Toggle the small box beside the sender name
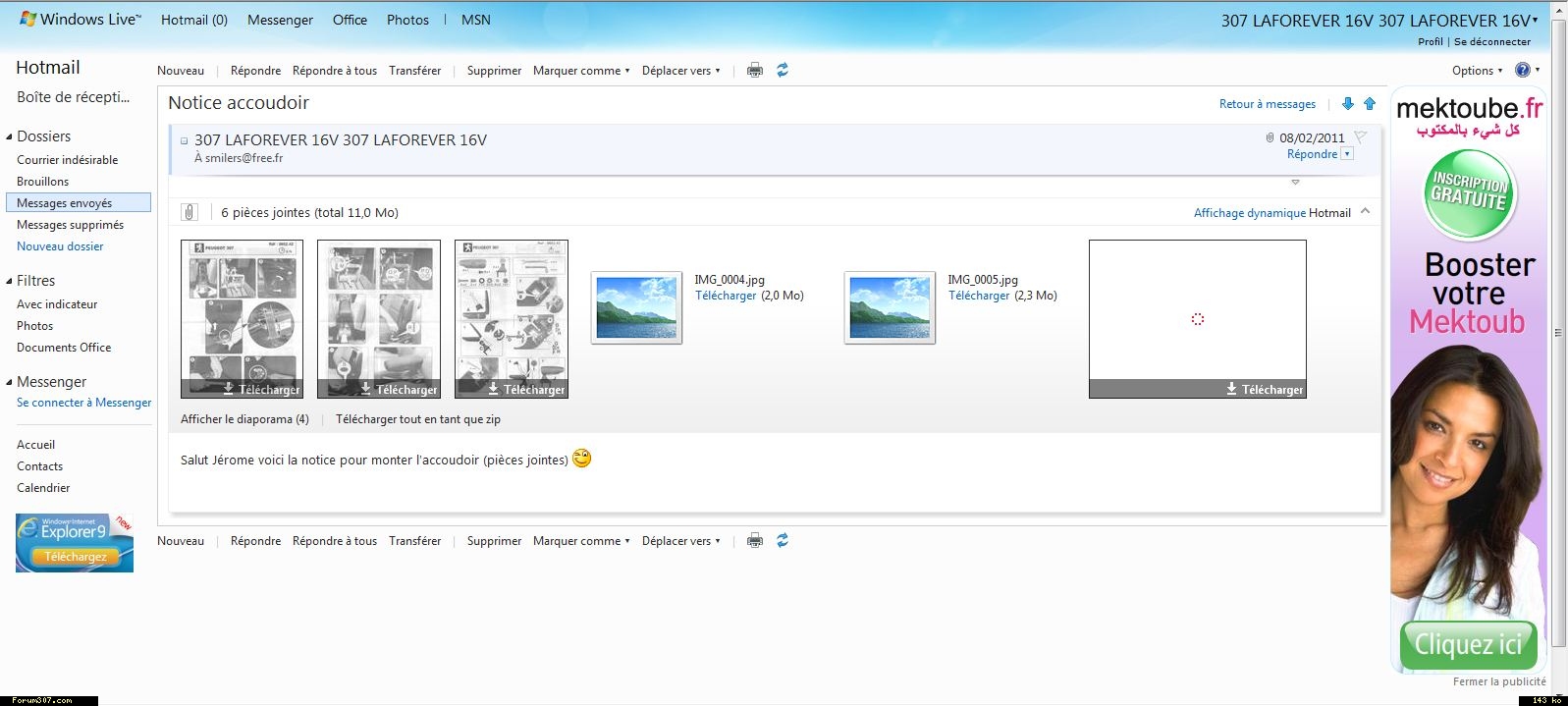This screenshot has width=1568, height=706. pyautogui.click(x=184, y=140)
